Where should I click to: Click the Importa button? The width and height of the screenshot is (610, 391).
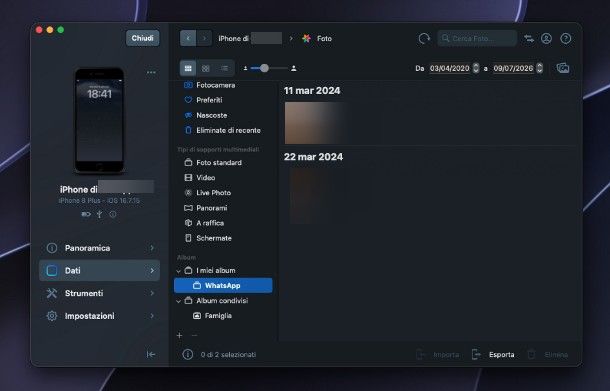coord(438,354)
